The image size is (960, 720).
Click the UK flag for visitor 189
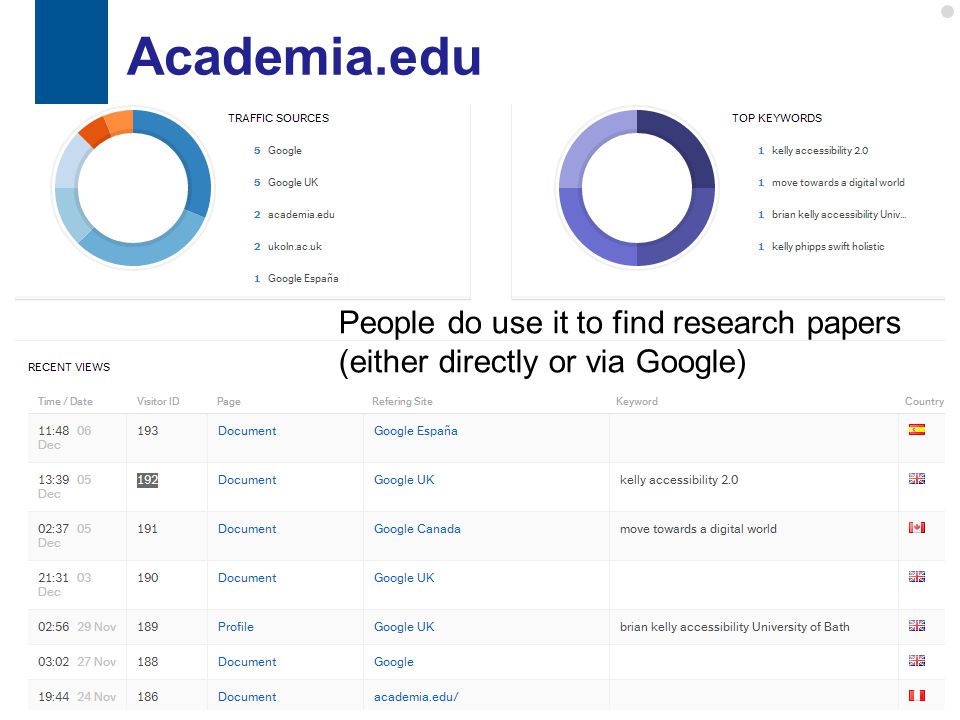click(x=917, y=626)
